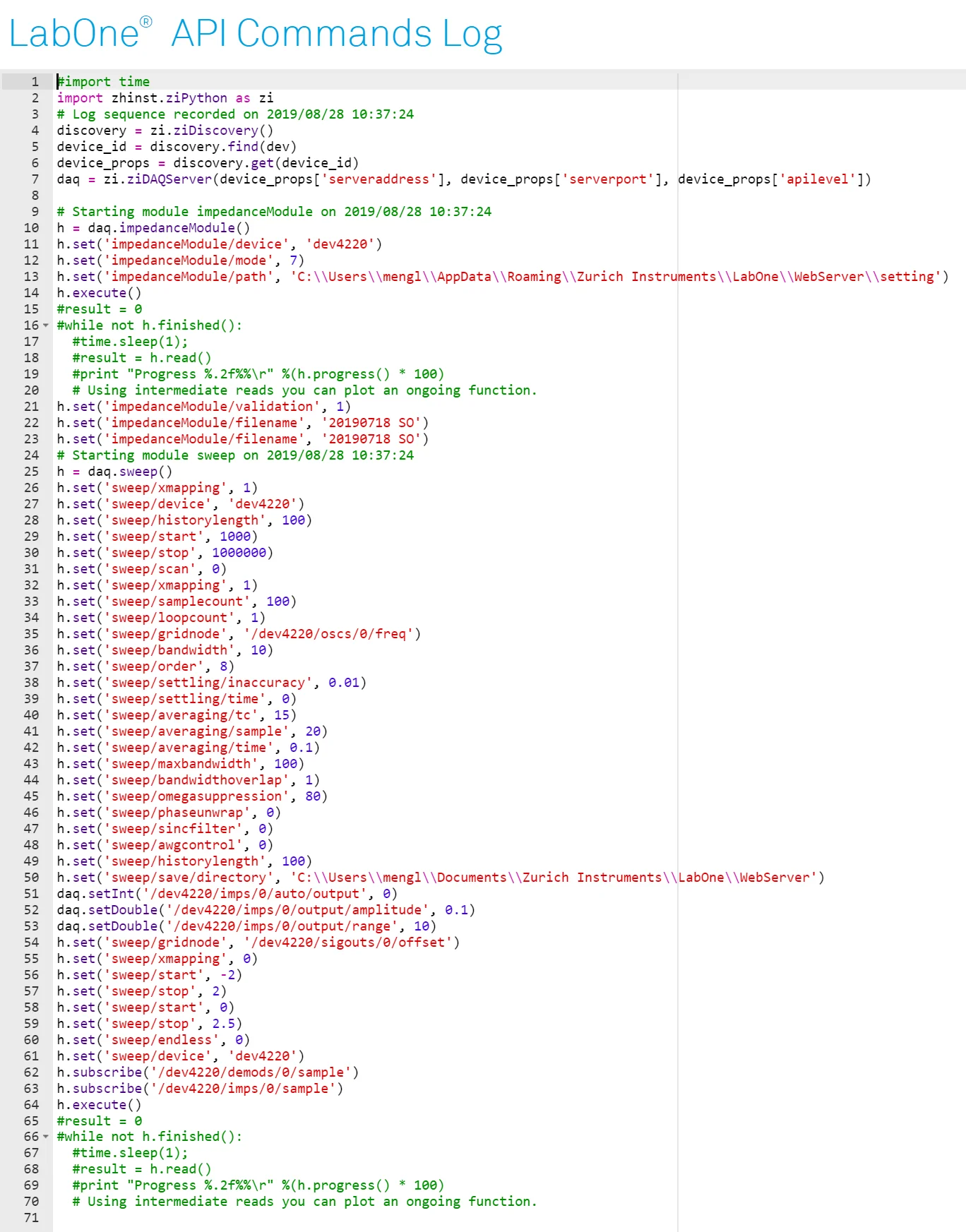Click the 'sweep/sincfilter' line
This screenshot has height=1232, width=966.
coord(165,829)
